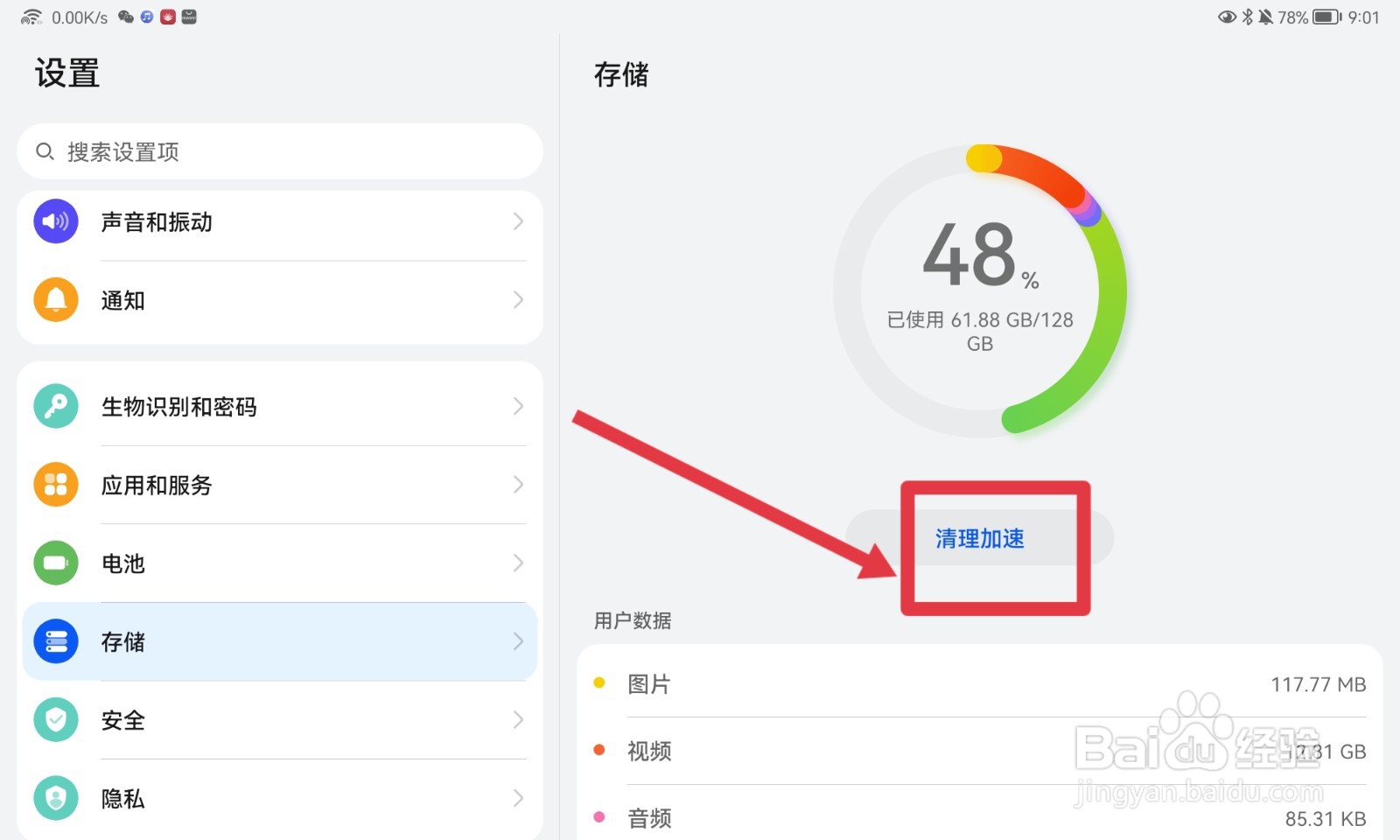The image size is (1400, 840).
Task: Tap the 已使用 61.88 GB/128 GB text
Action: click(x=980, y=332)
